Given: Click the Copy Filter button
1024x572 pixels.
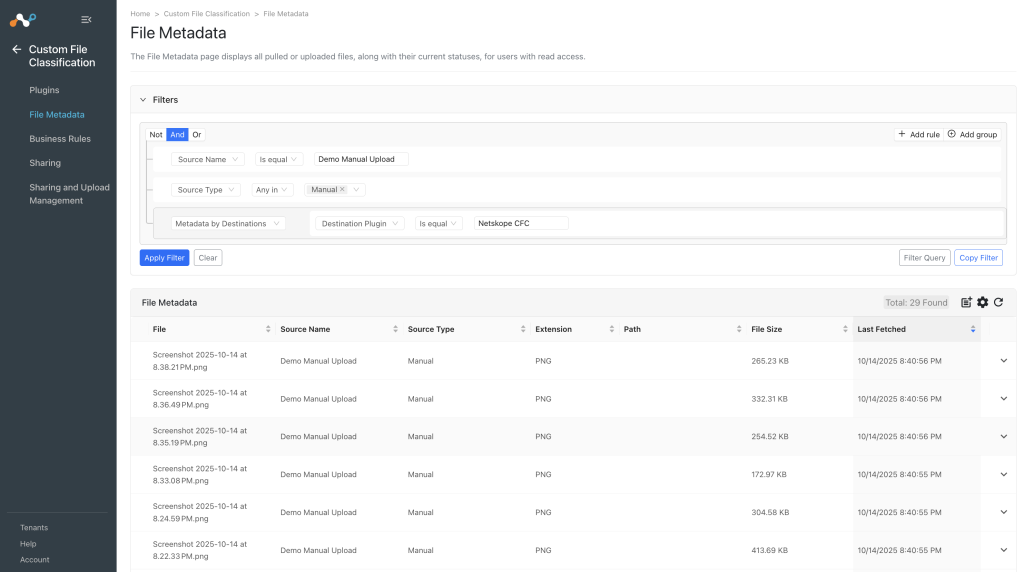Looking at the screenshot, I should (978, 258).
